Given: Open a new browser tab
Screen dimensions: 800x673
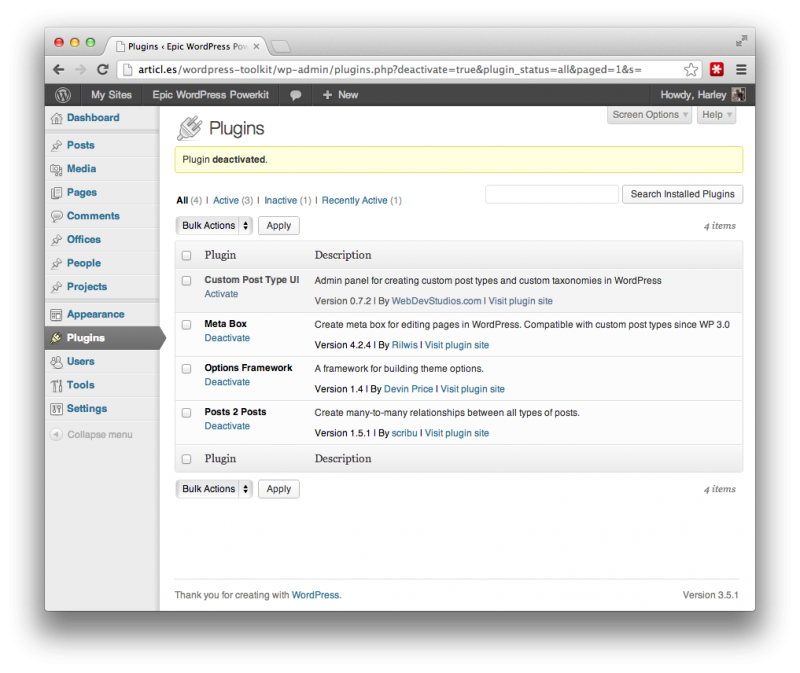Looking at the screenshot, I should [280, 47].
